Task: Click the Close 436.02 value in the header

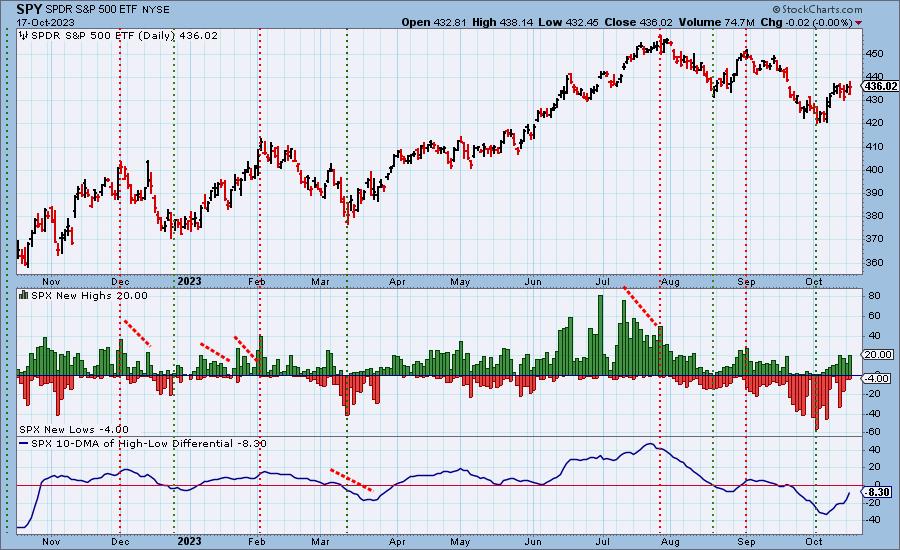Action: pyautogui.click(x=638, y=22)
